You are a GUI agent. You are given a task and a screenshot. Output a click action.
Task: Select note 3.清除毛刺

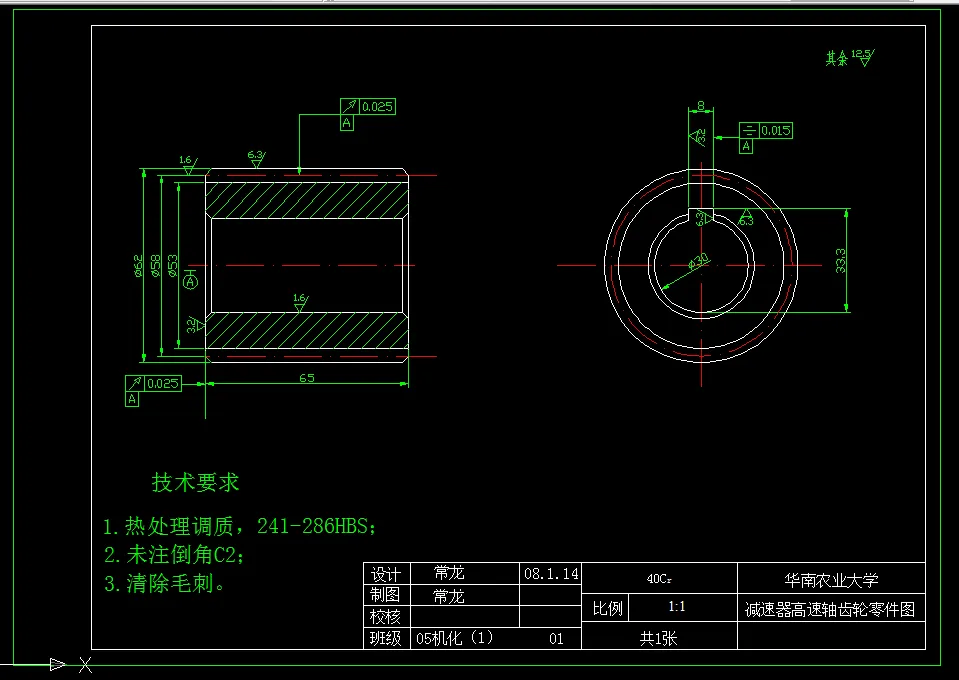pyautogui.click(x=164, y=583)
